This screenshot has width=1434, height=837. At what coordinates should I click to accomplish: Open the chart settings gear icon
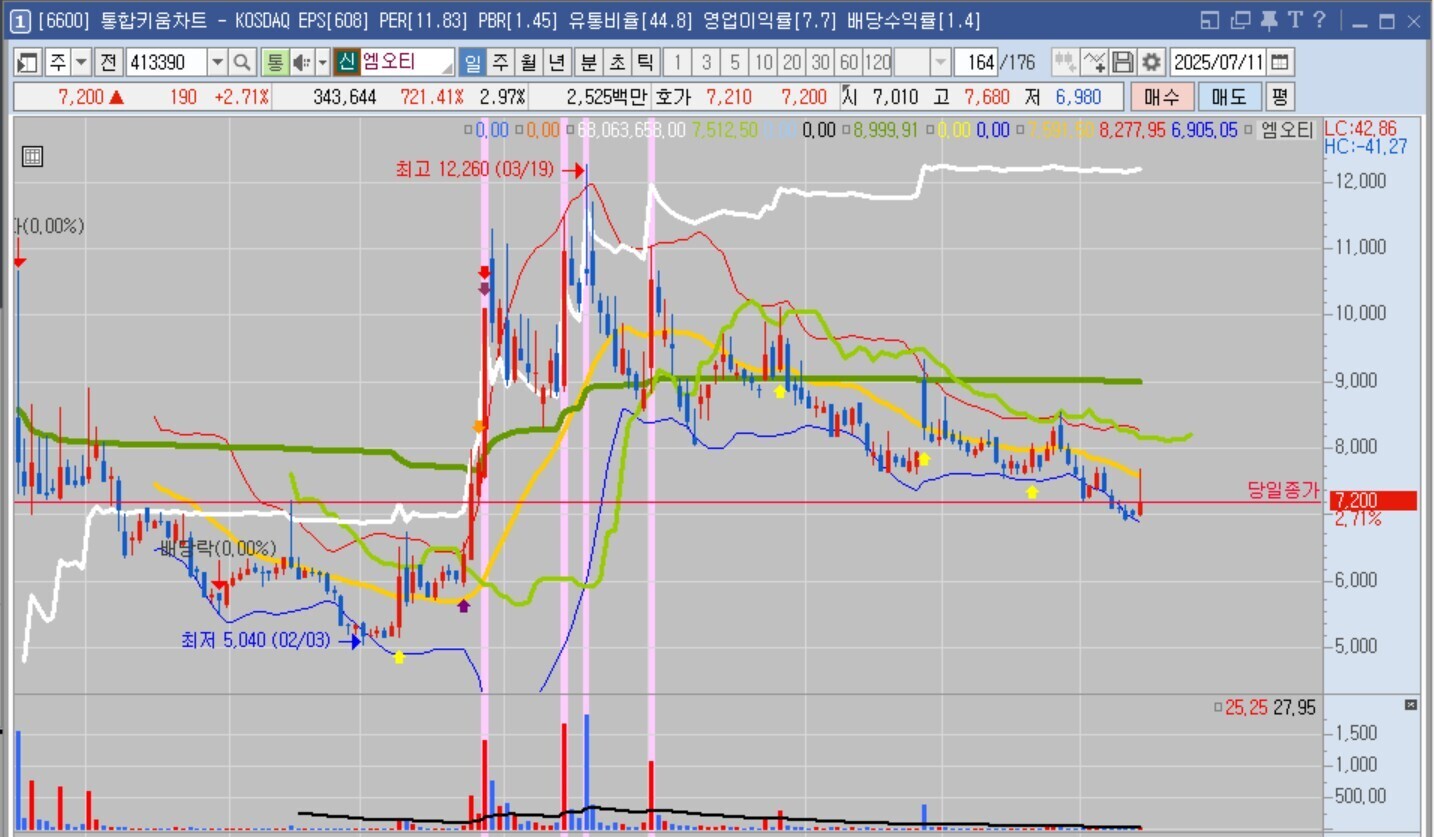pos(1152,63)
